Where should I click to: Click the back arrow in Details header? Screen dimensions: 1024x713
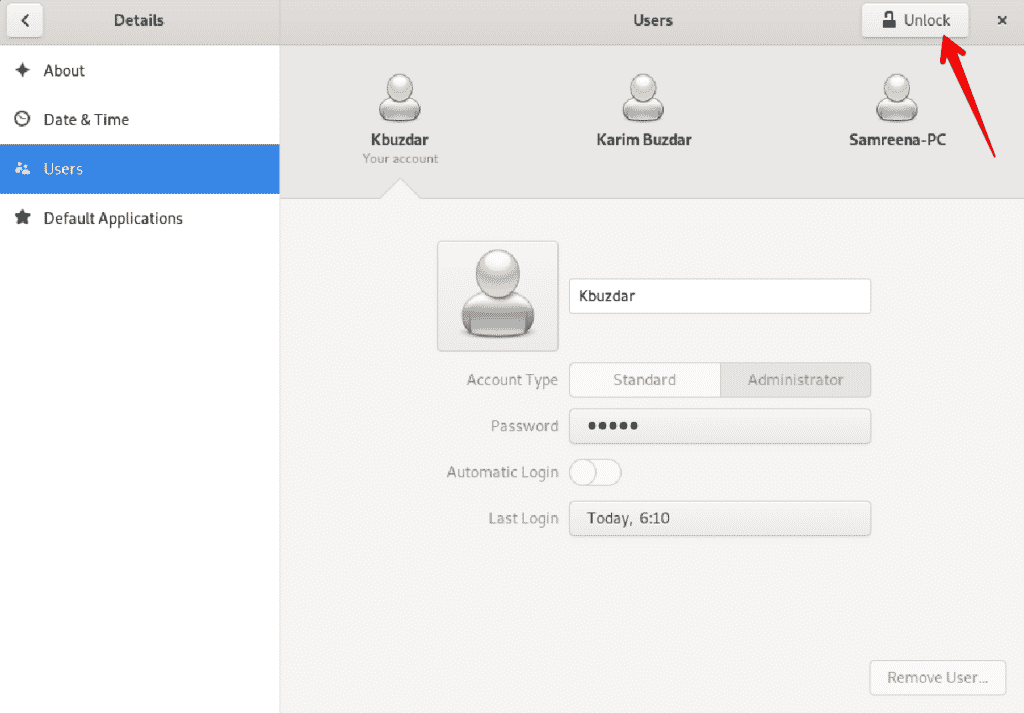click(25, 20)
